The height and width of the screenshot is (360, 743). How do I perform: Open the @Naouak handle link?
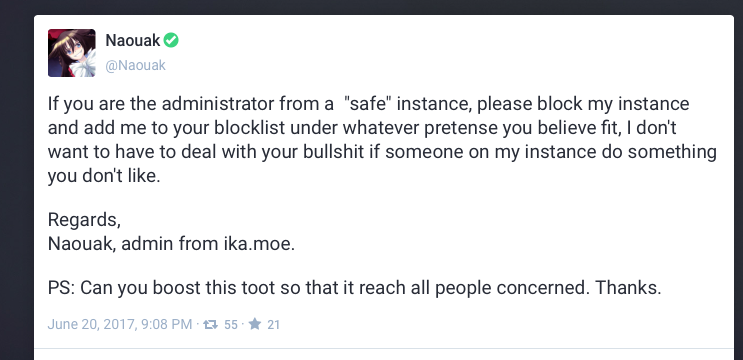pyautogui.click(x=136, y=65)
